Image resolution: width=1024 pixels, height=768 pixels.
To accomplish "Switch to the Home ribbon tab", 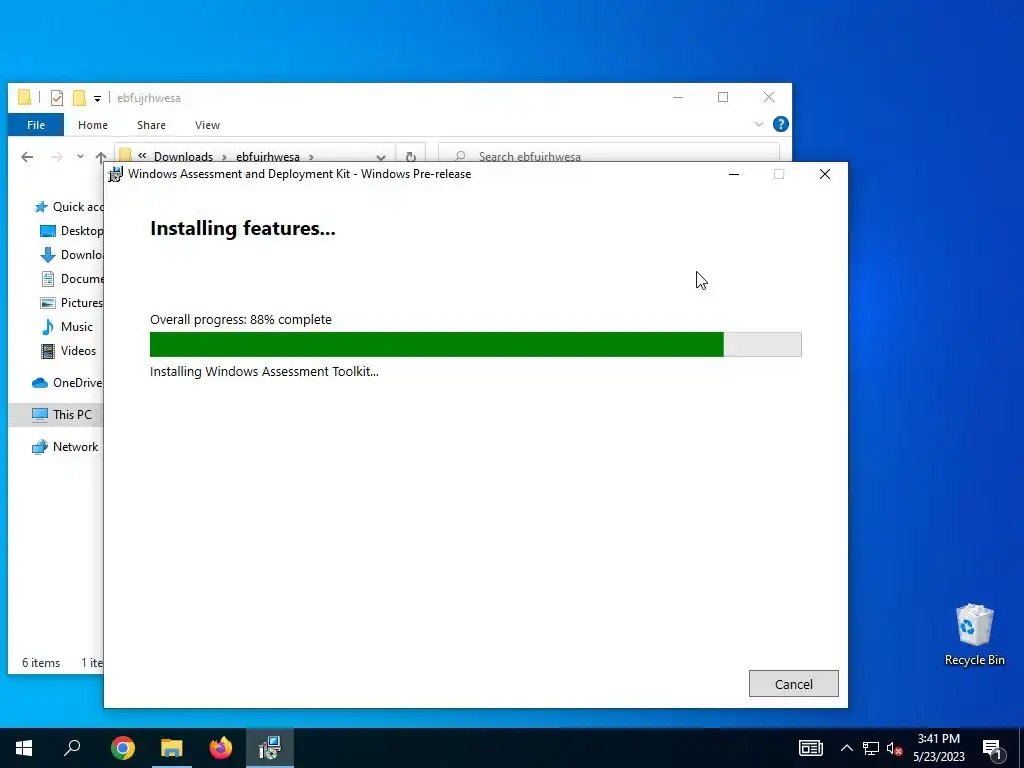I will [x=93, y=125].
